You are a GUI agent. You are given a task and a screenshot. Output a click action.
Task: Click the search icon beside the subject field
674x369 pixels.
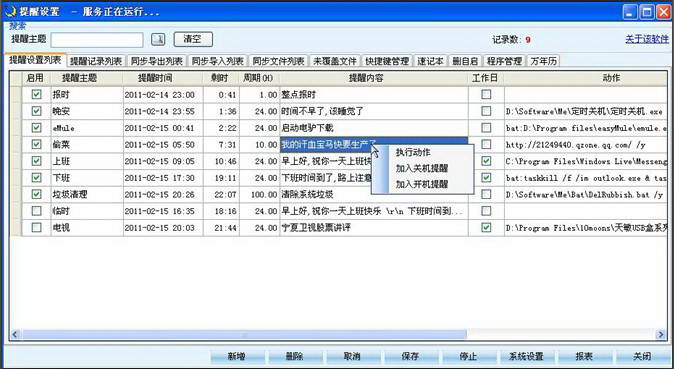click(x=158, y=40)
